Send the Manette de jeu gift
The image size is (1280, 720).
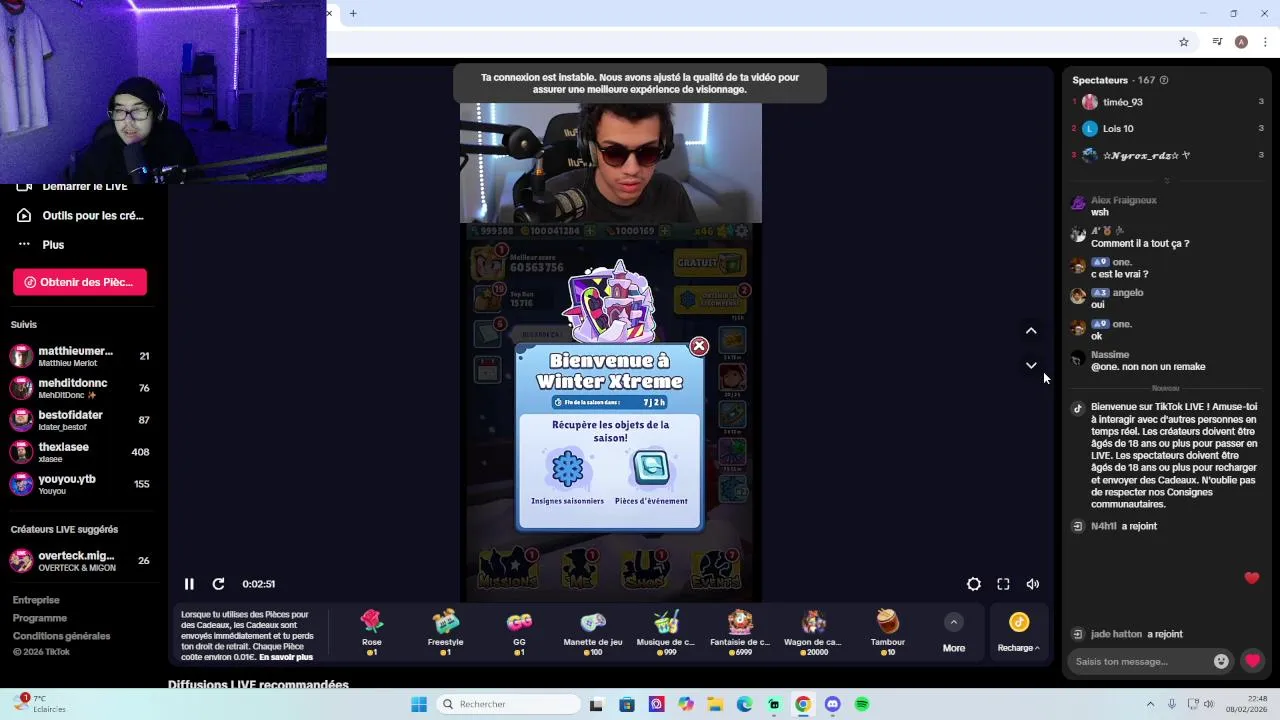coord(593,632)
